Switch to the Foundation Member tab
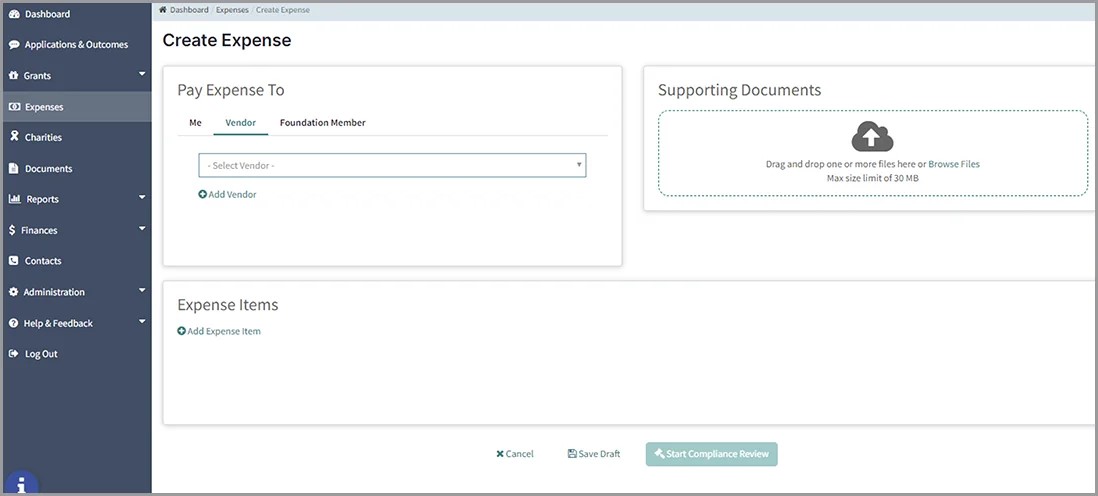The height and width of the screenshot is (496, 1098). click(x=323, y=123)
